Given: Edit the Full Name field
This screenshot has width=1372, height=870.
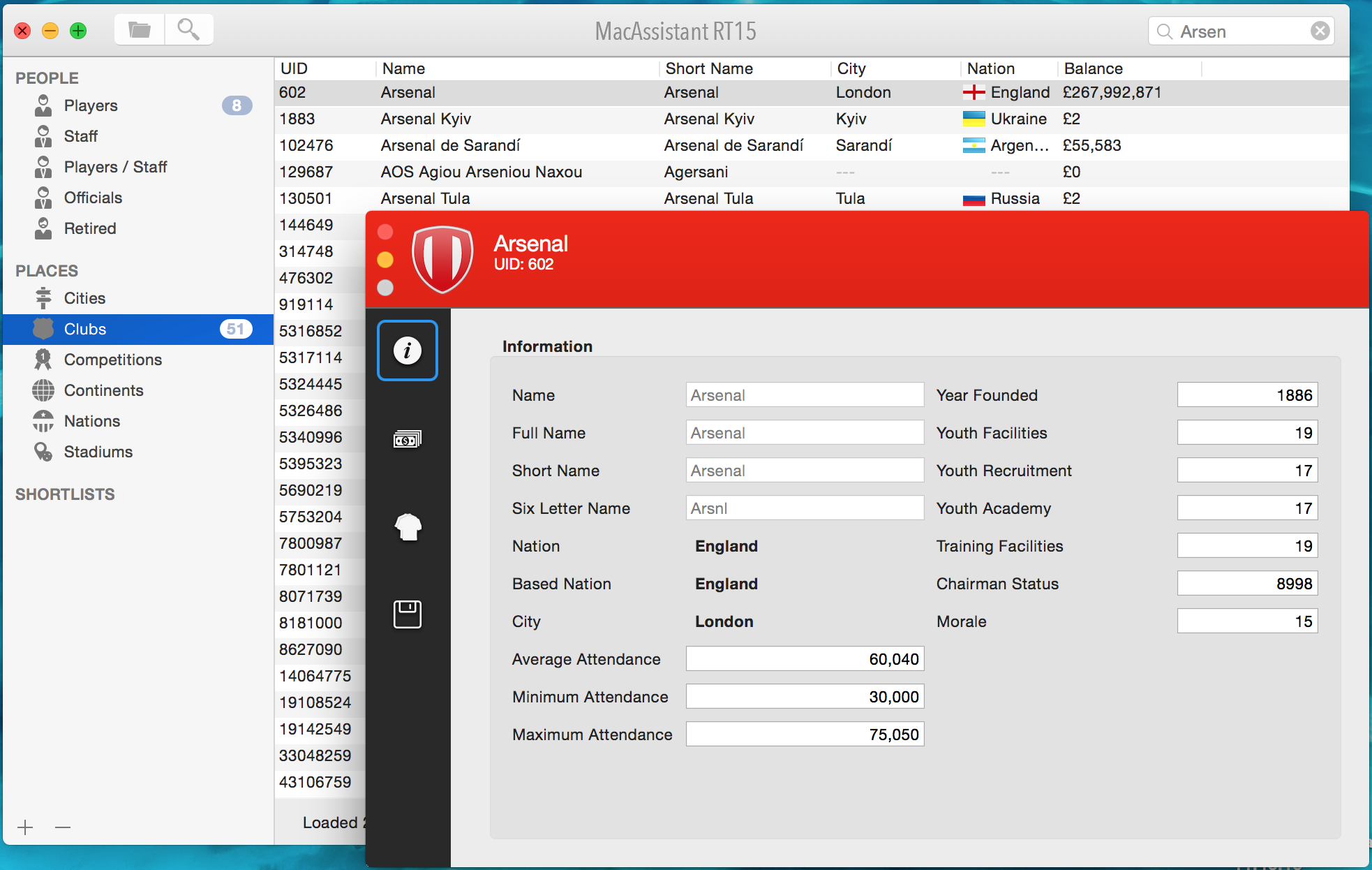Looking at the screenshot, I should pyautogui.click(x=805, y=433).
